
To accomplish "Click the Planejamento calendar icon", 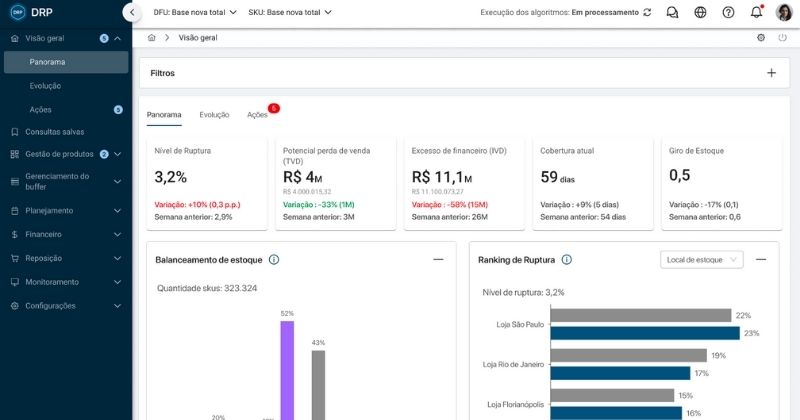I will click(x=15, y=211).
